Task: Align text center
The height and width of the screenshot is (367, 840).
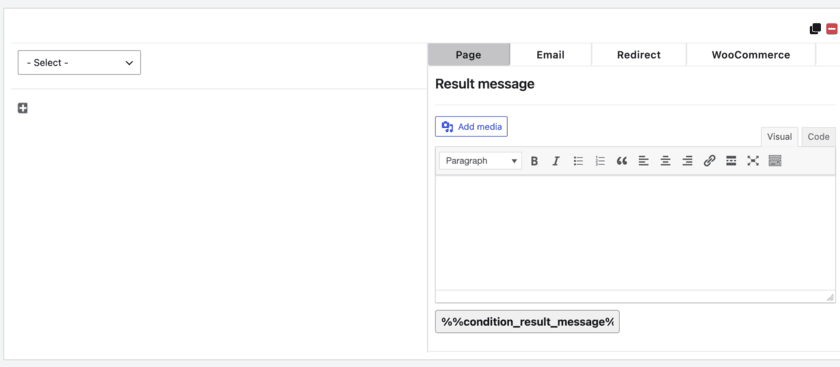Action: point(665,161)
